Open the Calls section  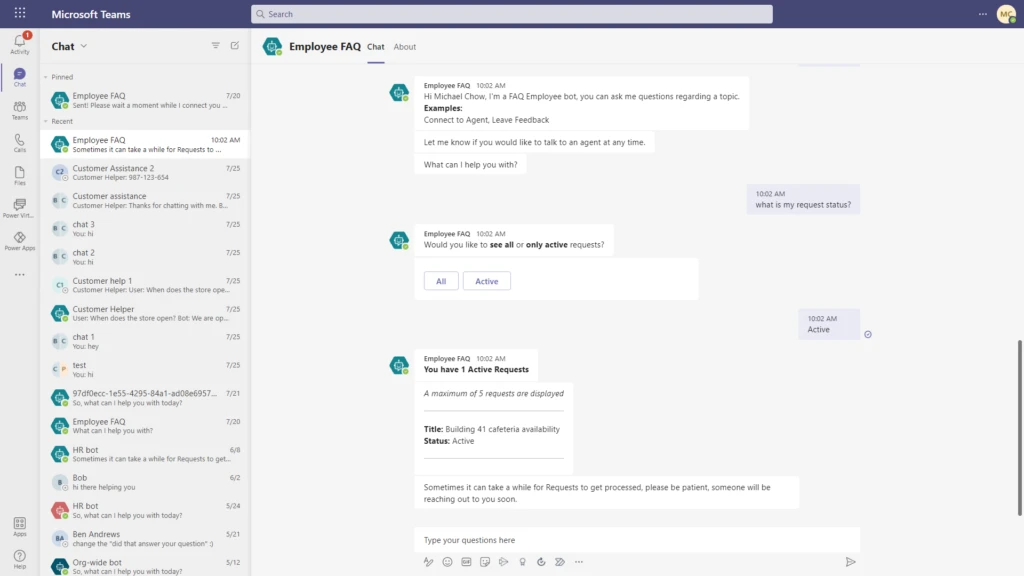(19, 141)
